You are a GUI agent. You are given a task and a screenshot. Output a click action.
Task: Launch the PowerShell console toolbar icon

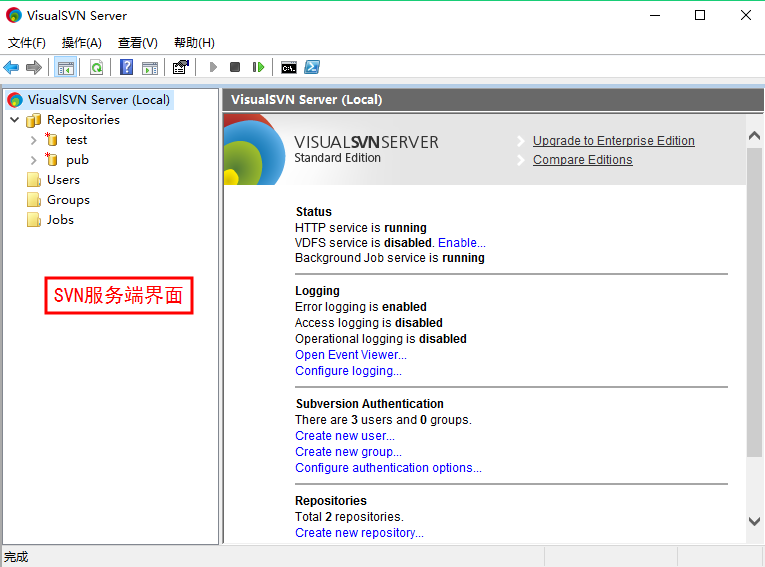point(312,67)
